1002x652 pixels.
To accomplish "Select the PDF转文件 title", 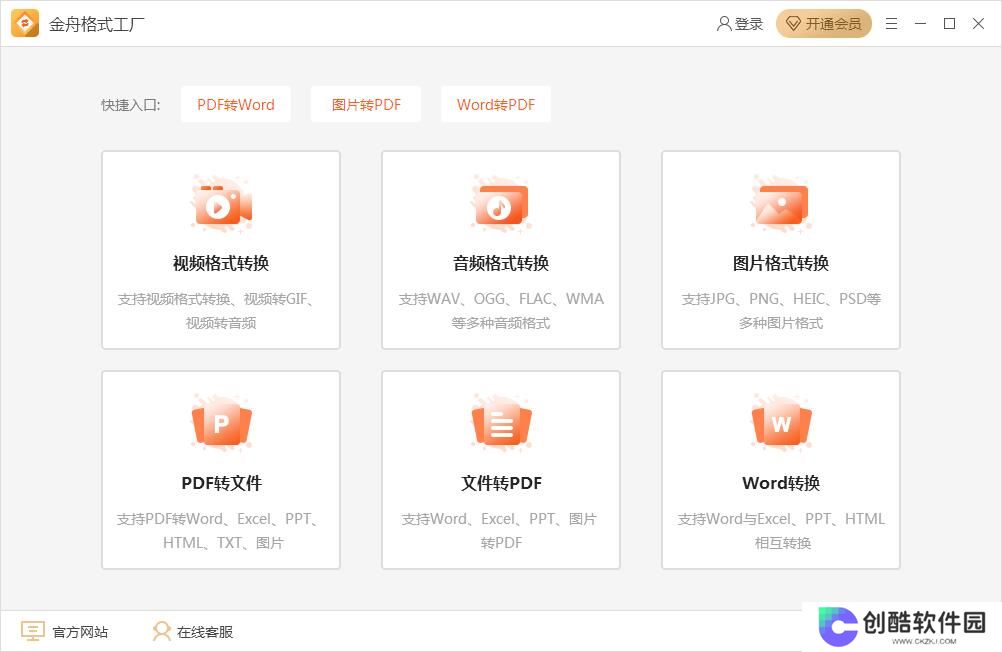I will coord(221,483).
